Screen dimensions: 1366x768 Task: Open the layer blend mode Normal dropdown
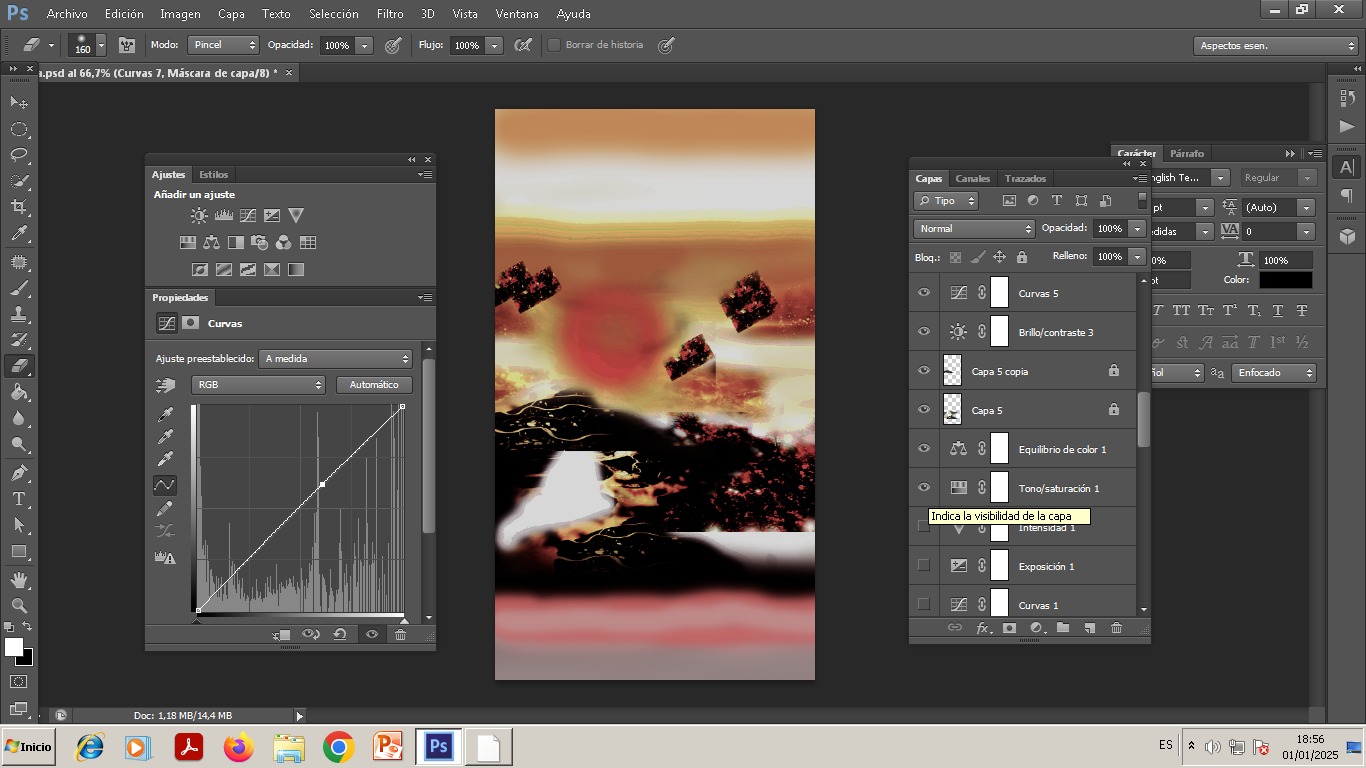coord(974,229)
